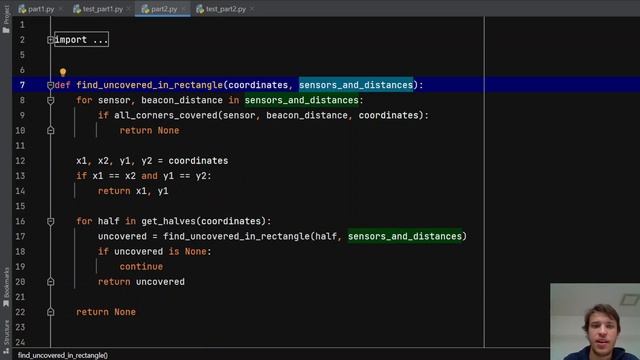This screenshot has width=640, height=360.
Task: Click 'return None' on line 10
Action: pos(149,131)
